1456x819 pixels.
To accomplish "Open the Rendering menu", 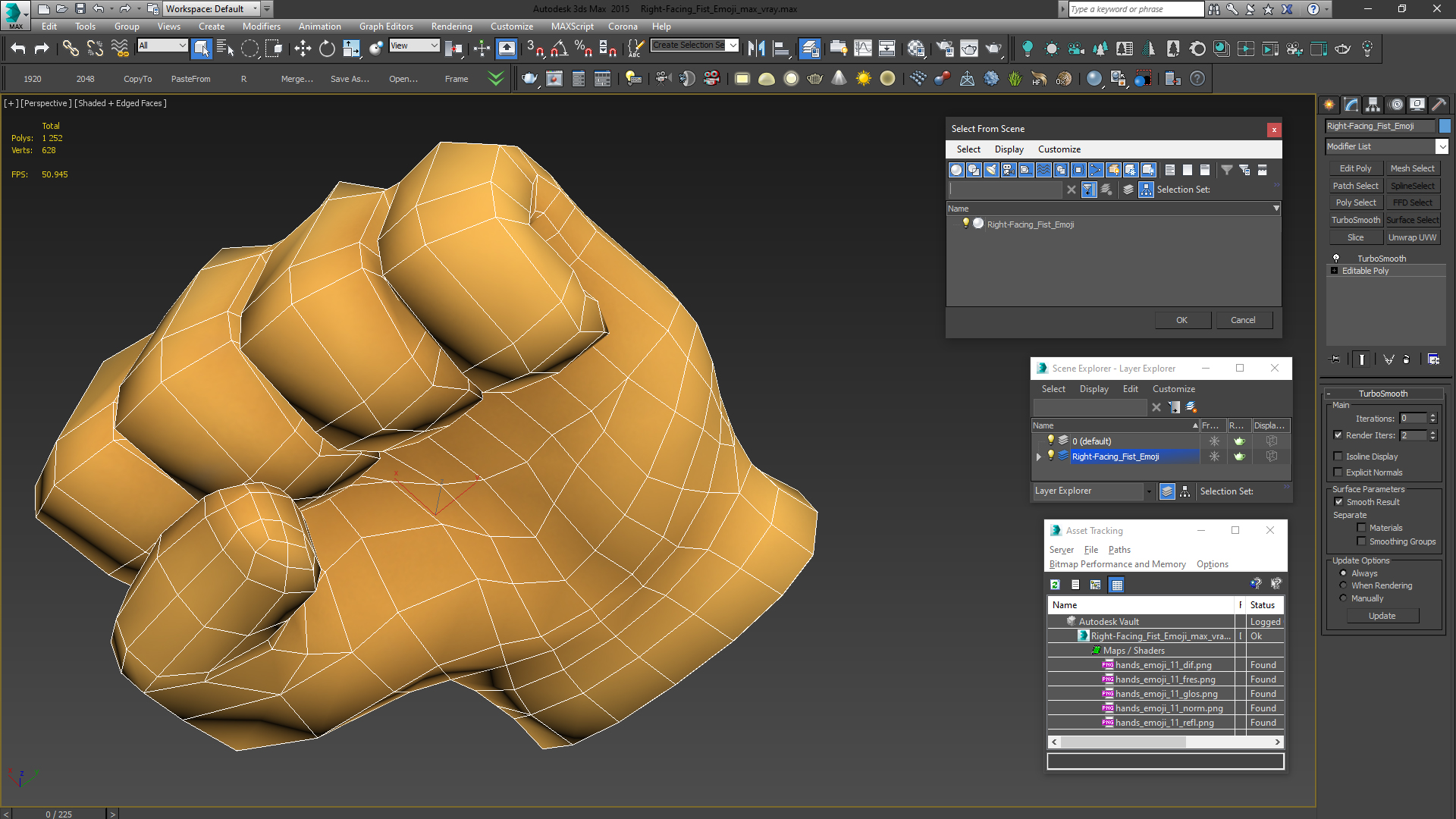I will (451, 27).
